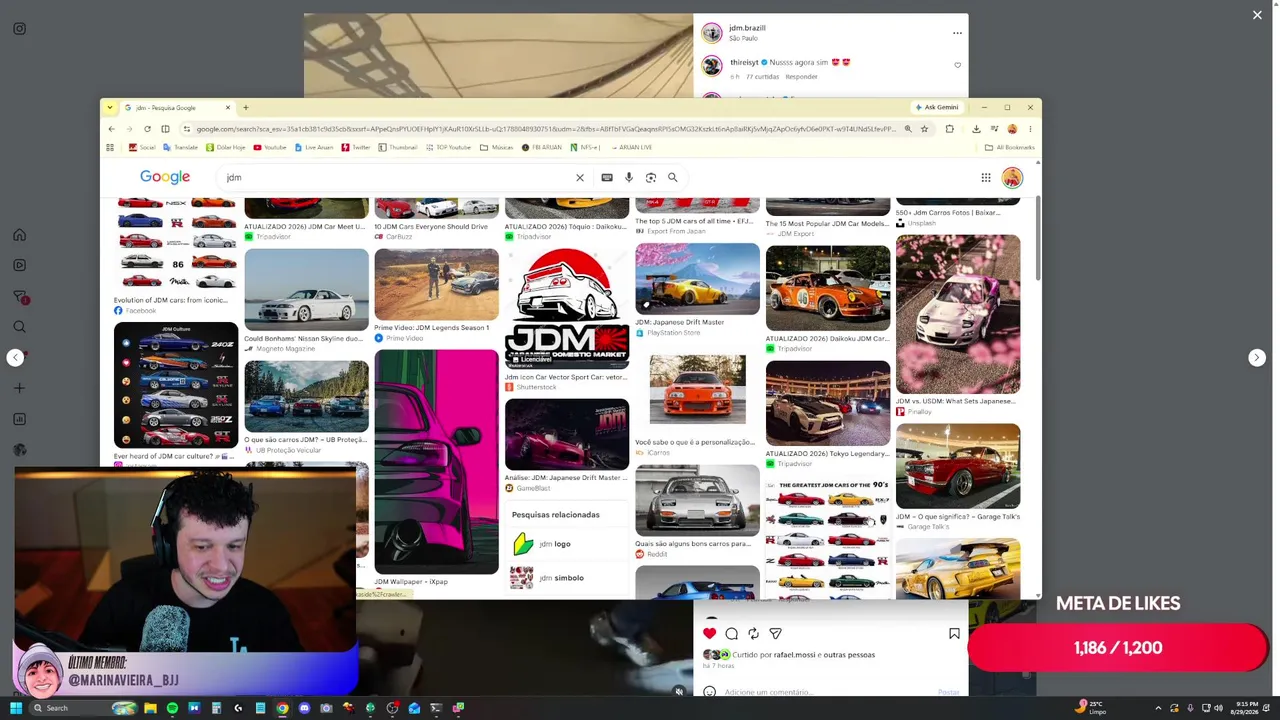Open the All Bookmarks folder
This screenshot has width=1280, height=720.
[1009, 147]
